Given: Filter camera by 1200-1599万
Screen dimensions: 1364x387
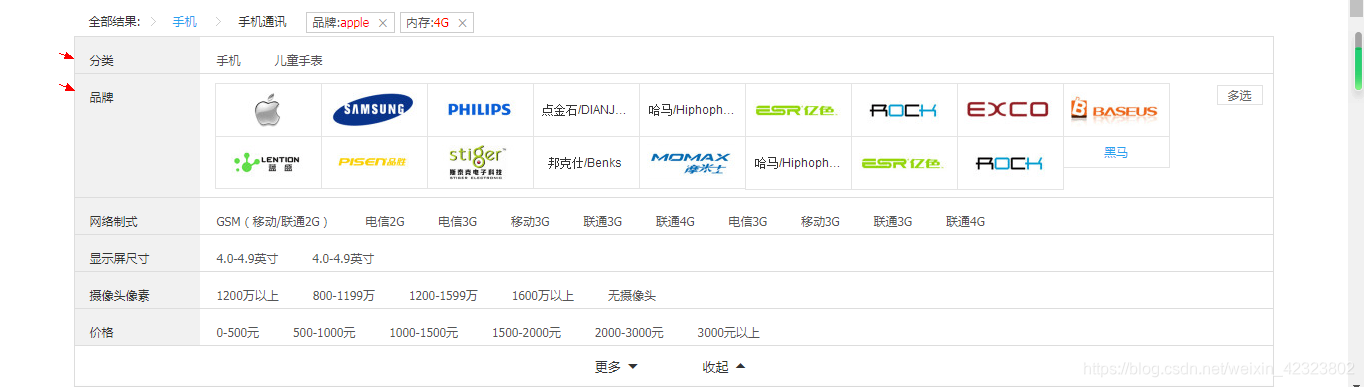Looking at the screenshot, I should point(443,296).
